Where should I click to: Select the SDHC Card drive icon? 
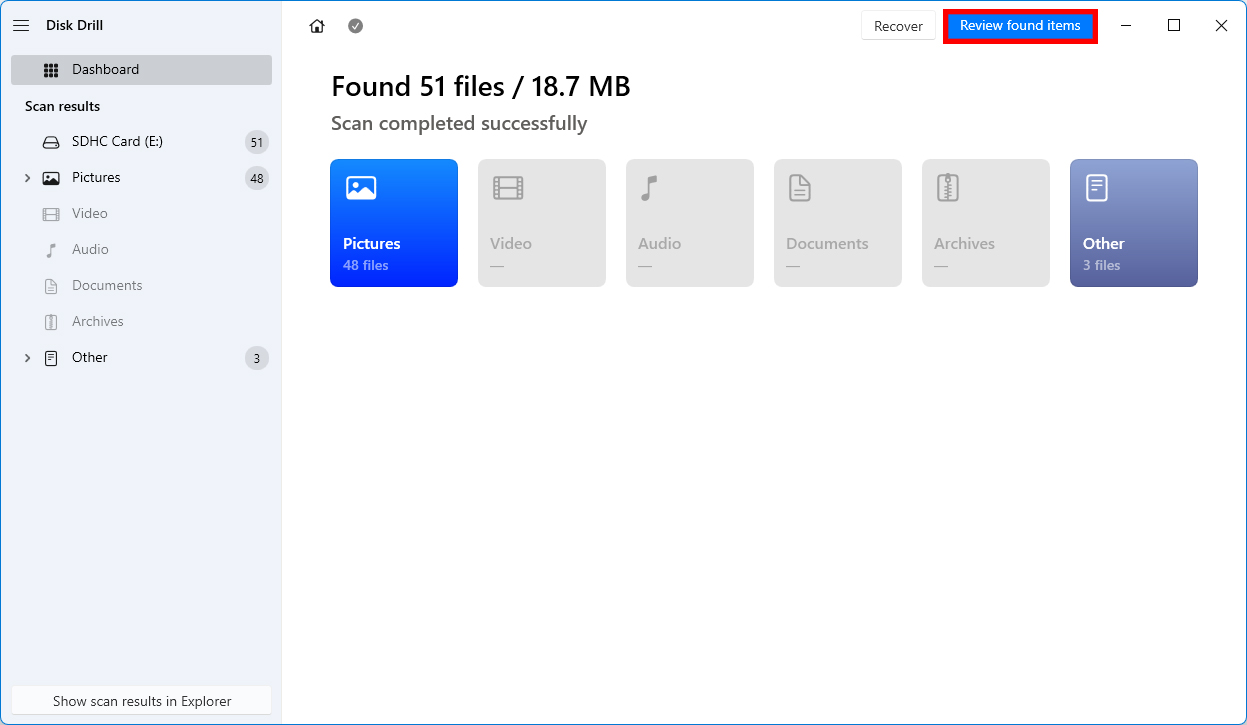click(51, 141)
